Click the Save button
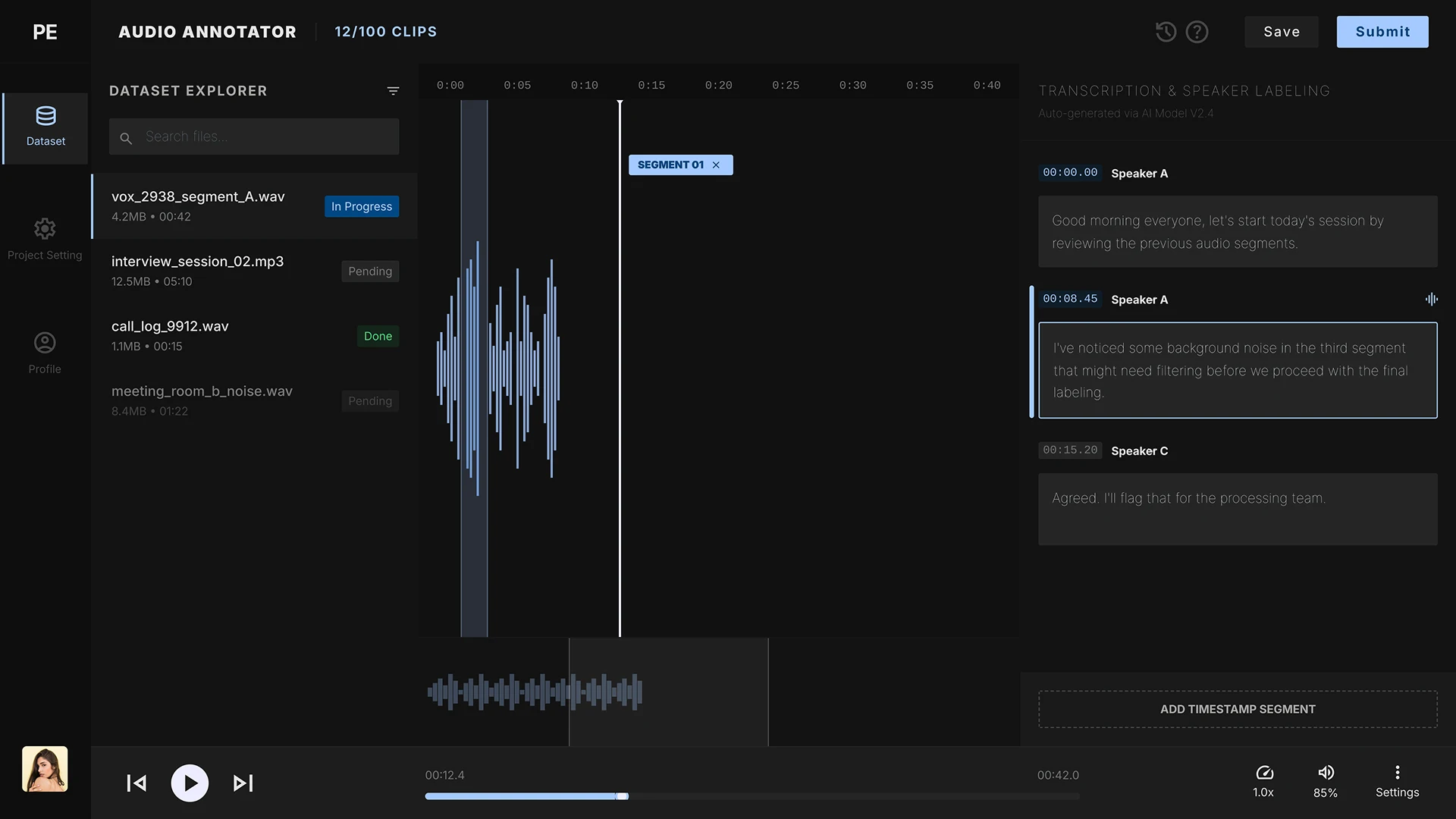This screenshot has height=819, width=1456. (1281, 32)
